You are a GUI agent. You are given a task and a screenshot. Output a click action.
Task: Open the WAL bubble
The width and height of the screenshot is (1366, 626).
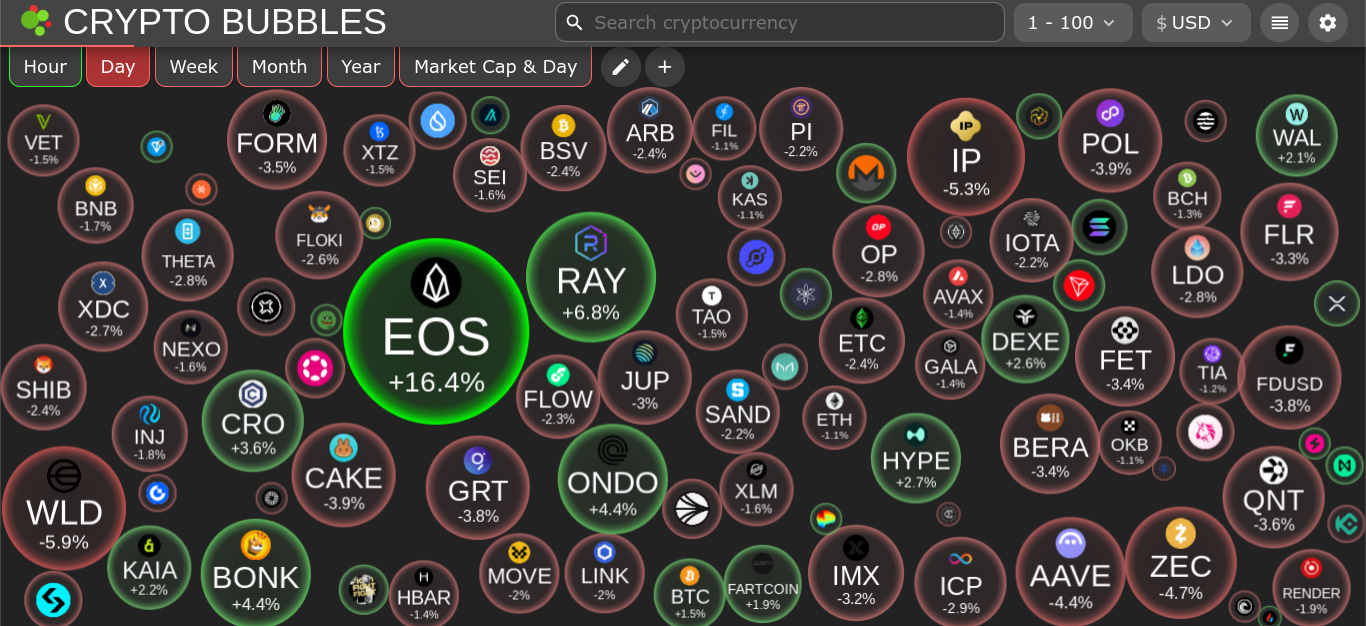tap(1296, 135)
